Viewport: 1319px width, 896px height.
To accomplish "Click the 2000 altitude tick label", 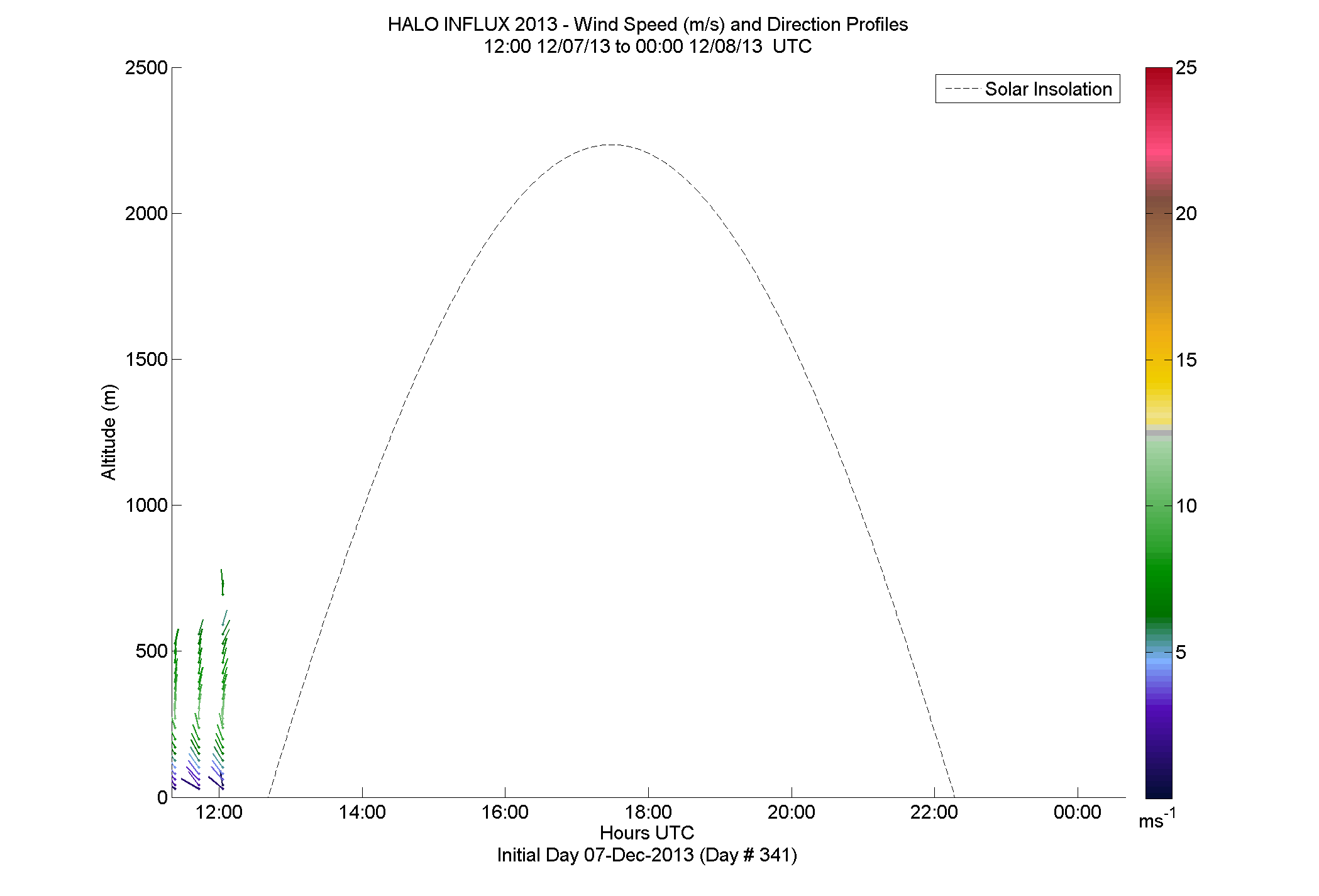I will 146,213.
